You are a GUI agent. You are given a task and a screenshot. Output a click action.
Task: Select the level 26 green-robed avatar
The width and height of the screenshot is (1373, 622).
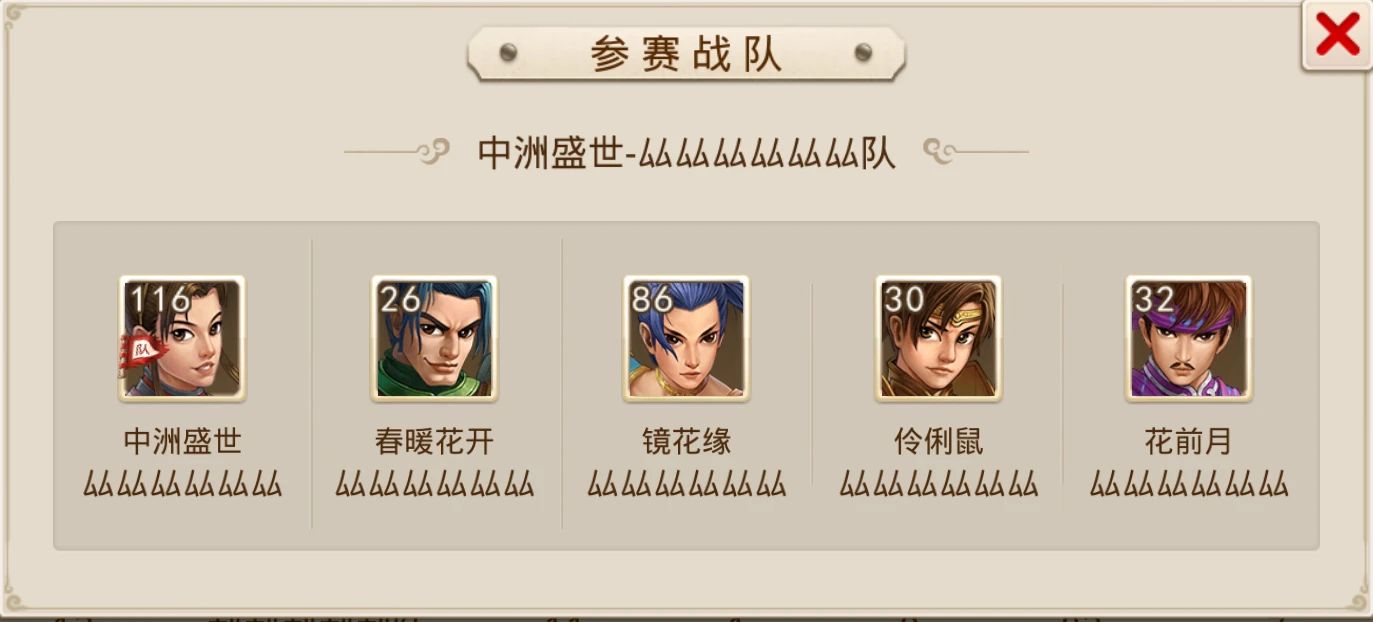point(433,339)
